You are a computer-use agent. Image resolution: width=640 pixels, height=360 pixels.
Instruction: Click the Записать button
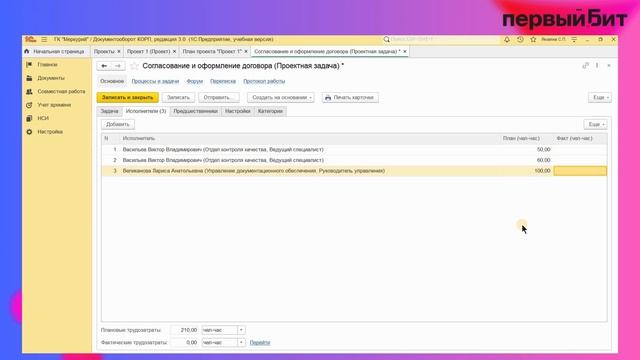click(x=178, y=98)
